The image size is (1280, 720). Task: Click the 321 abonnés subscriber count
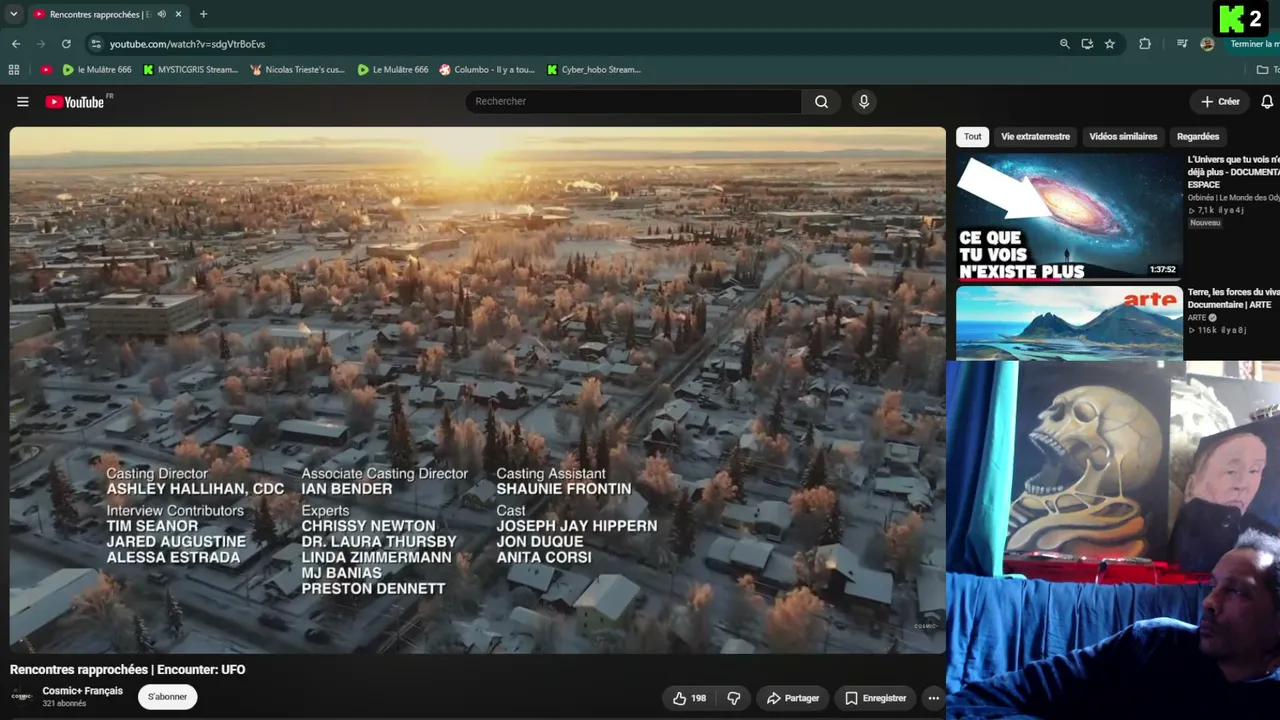(64, 704)
